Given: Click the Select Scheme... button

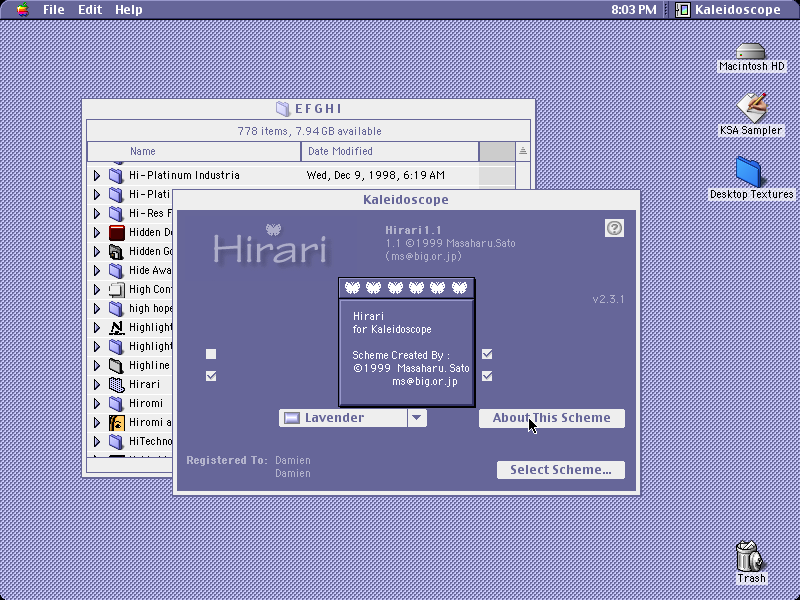Looking at the screenshot, I should click(561, 469).
